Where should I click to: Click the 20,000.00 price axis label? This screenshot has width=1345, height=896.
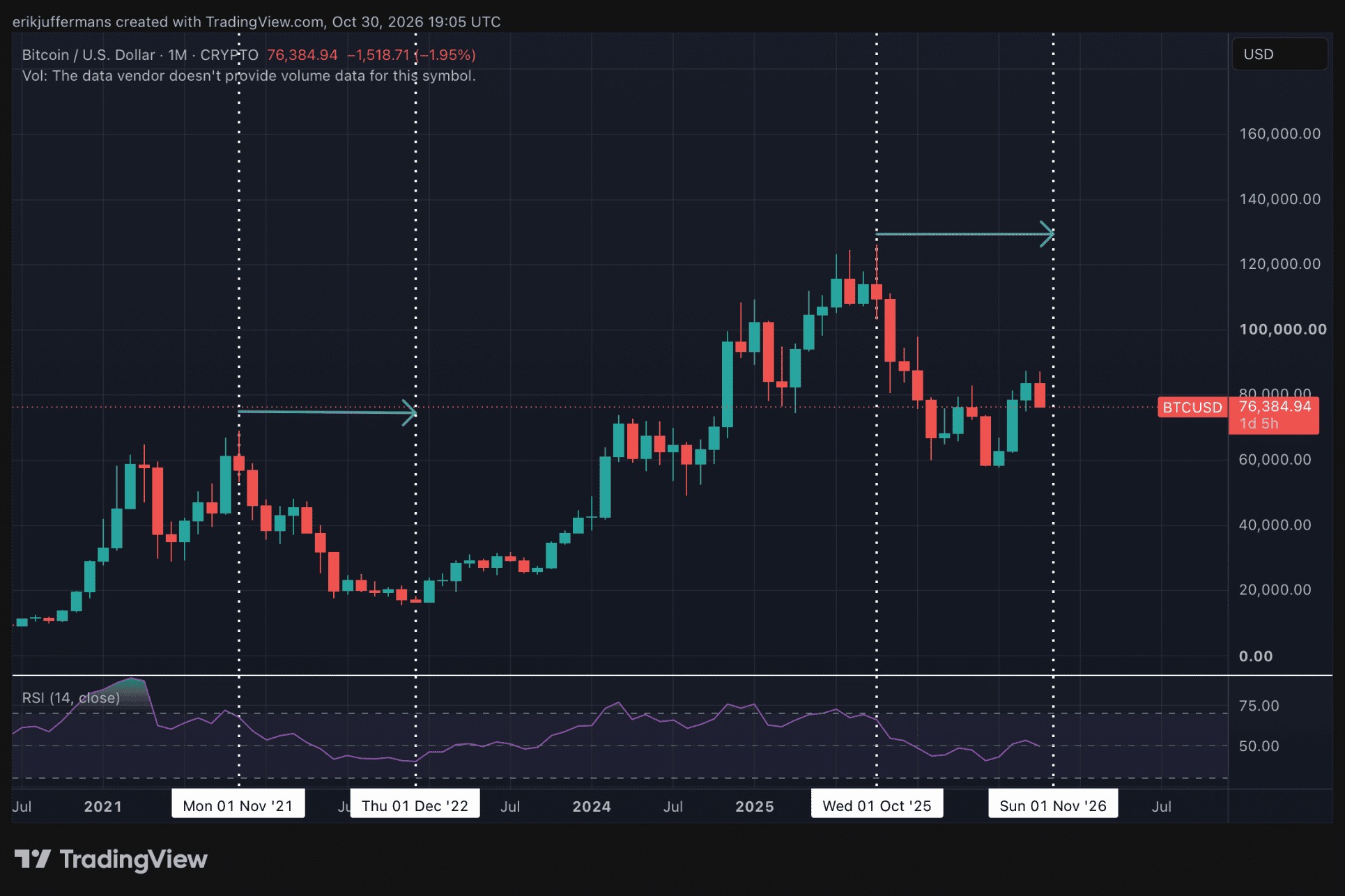pos(1275,590)
